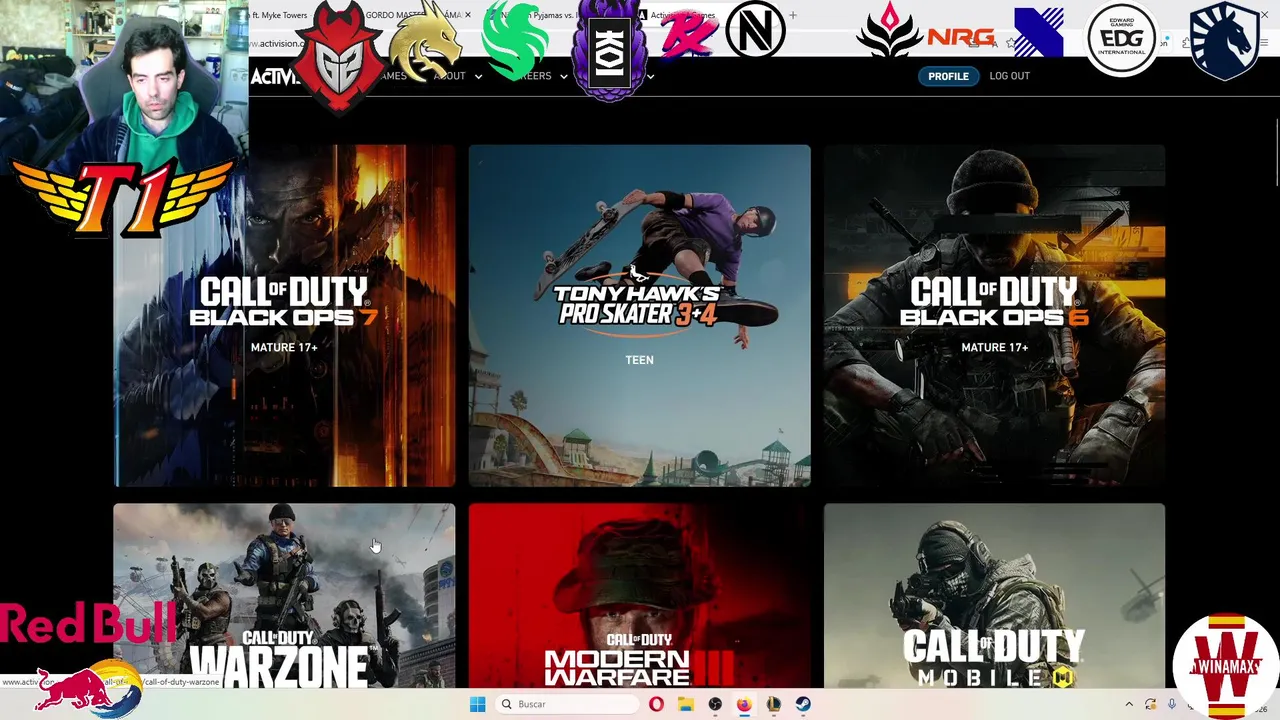Open the Call of Duty Black Ops 7 card
The width and height of the screenshot is (1280, 720).
[284, 316]
